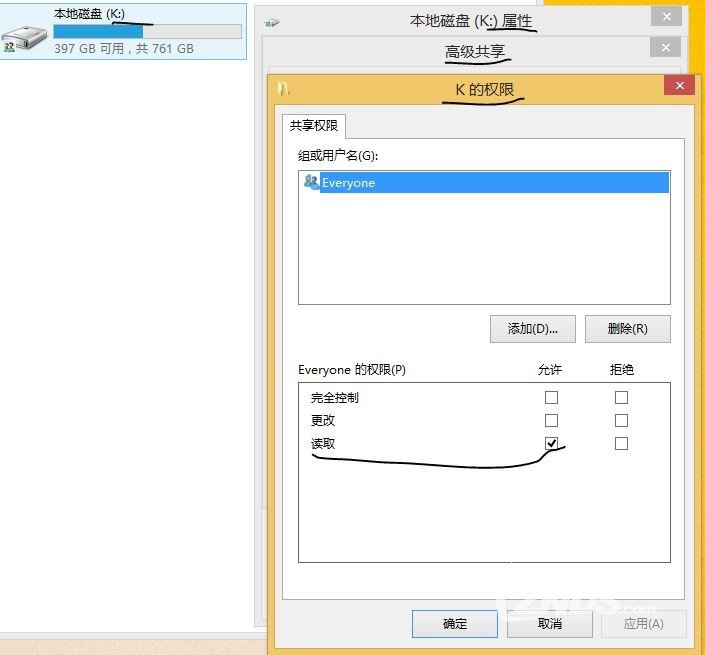
Task: Uncheck 允许 for 读取 permission
Action: point(551,443)
